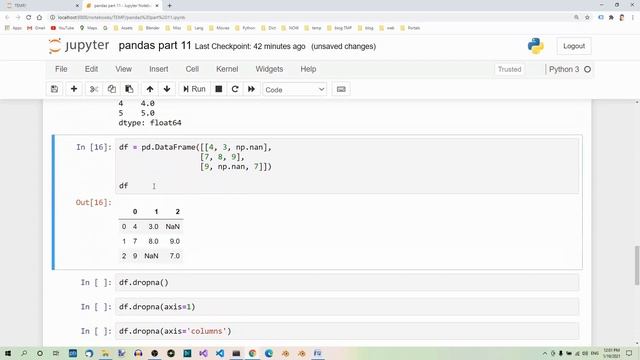This screenshot has width=640, height=360.
Task: Run the selected cell
Action: point(194,89)
